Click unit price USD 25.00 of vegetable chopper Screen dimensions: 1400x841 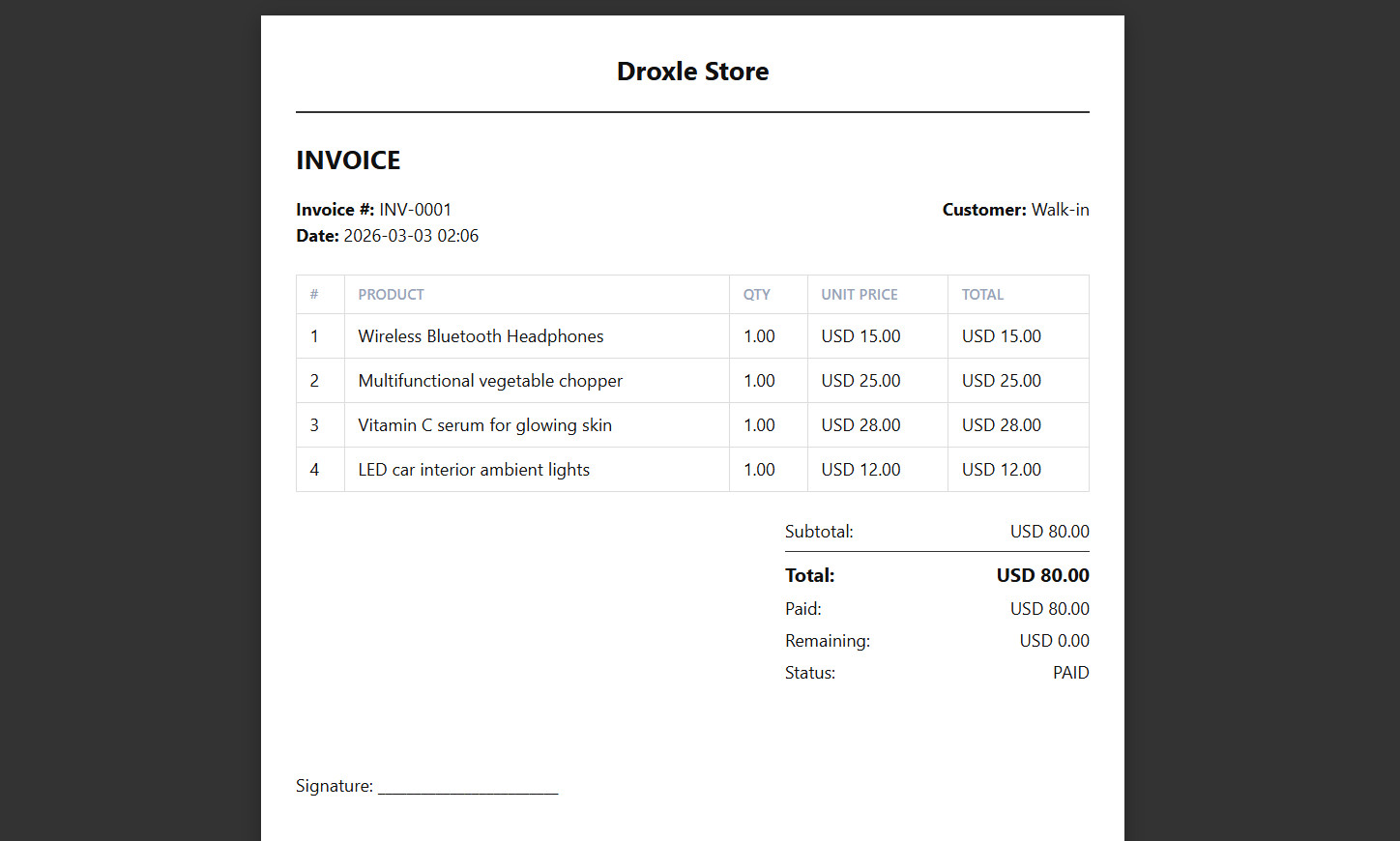(860, 381)
